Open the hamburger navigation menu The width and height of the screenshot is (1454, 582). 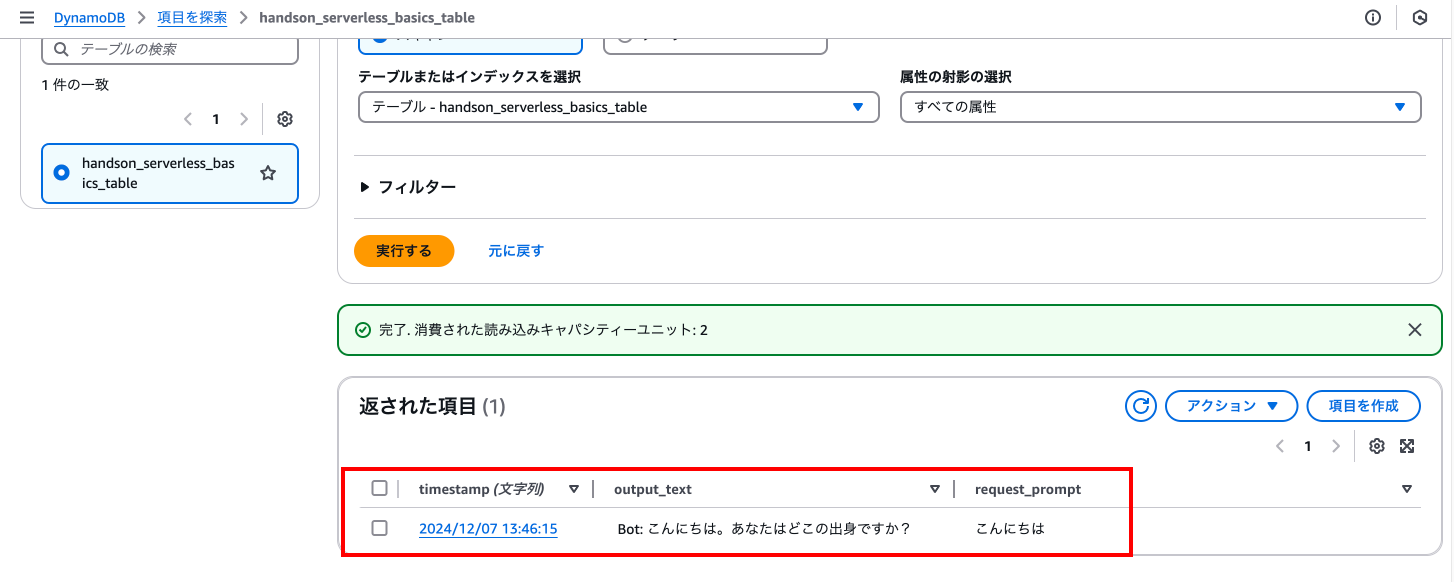tap(27, 17)
